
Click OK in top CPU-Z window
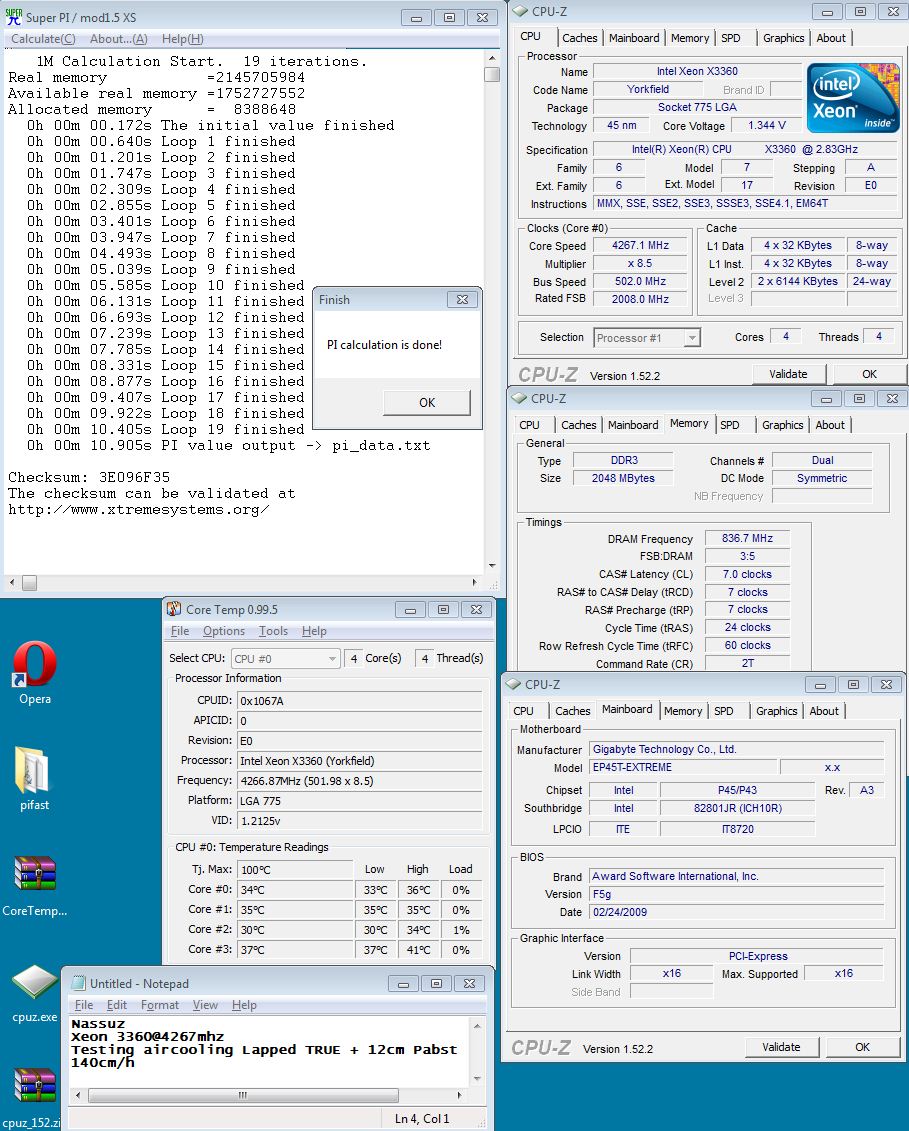point(869,374)
